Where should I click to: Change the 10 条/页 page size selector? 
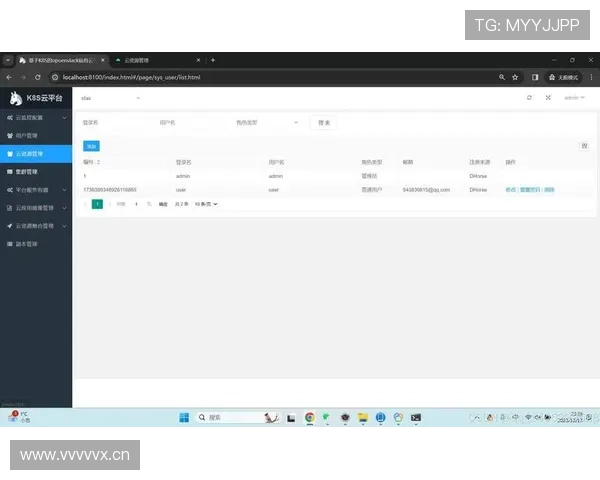206,204
